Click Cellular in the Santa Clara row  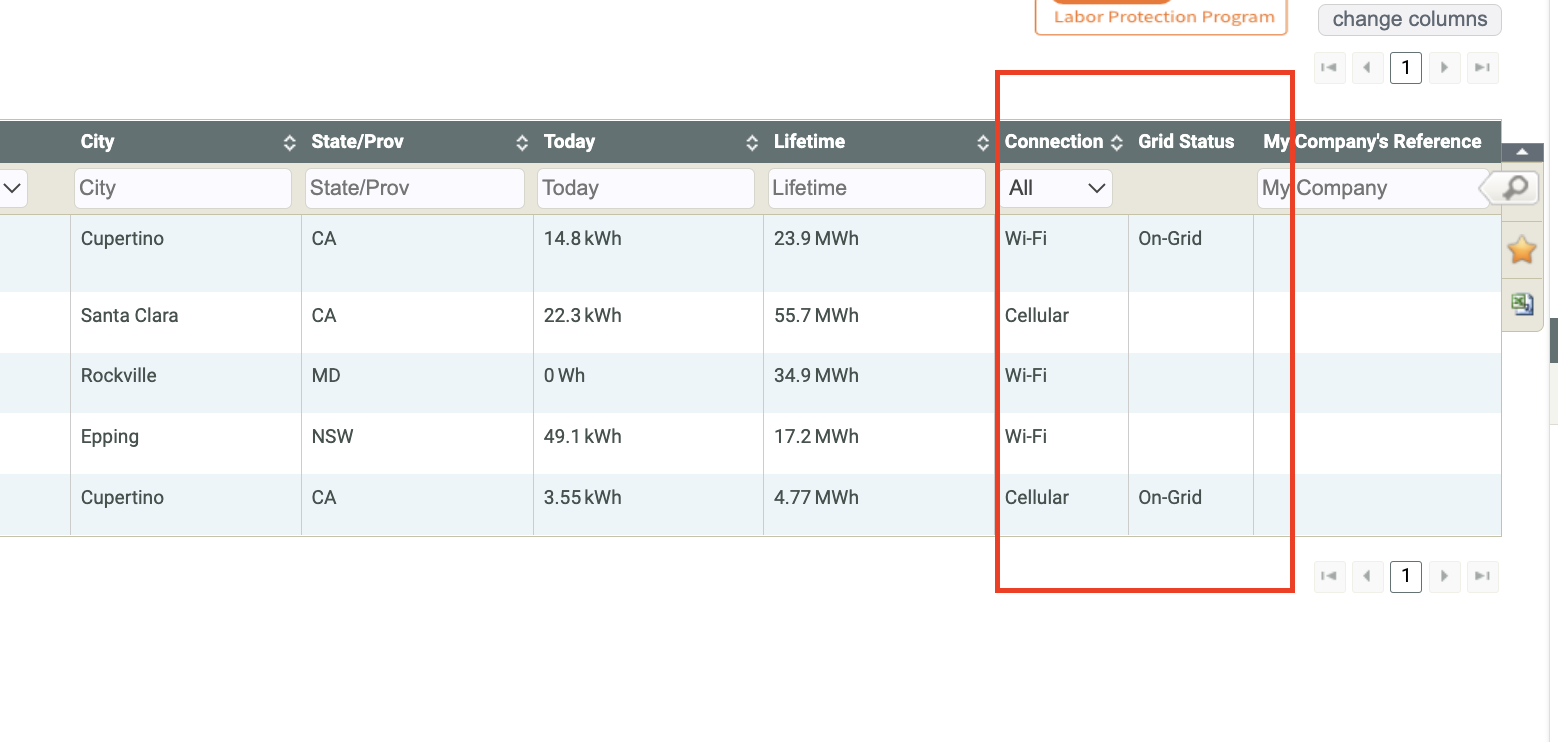(1036, 315)
